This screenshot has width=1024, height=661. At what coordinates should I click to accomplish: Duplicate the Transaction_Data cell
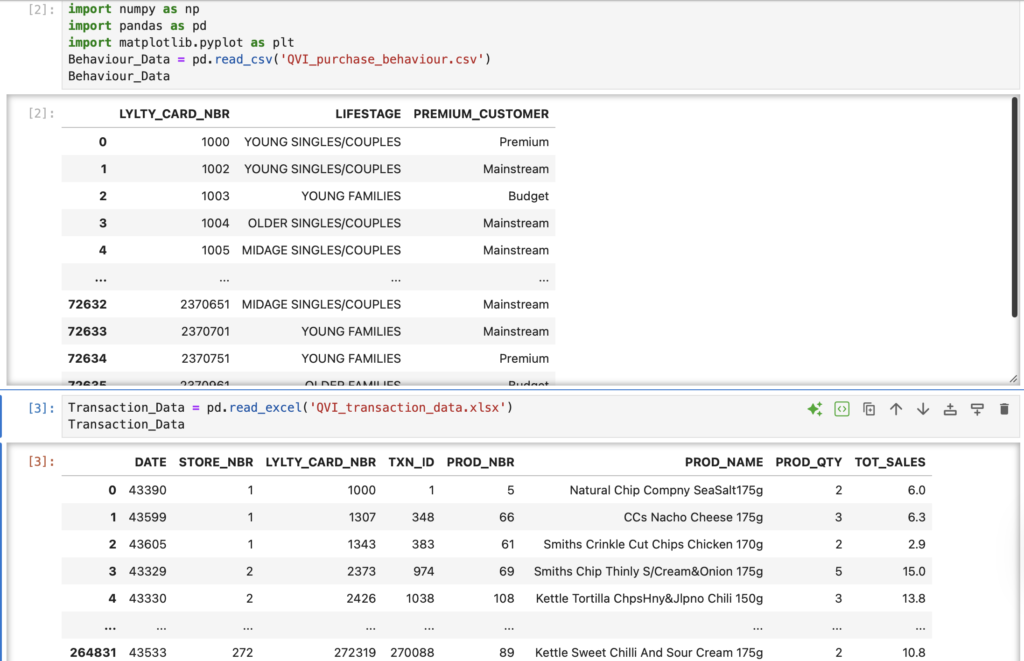coord(869,409)
